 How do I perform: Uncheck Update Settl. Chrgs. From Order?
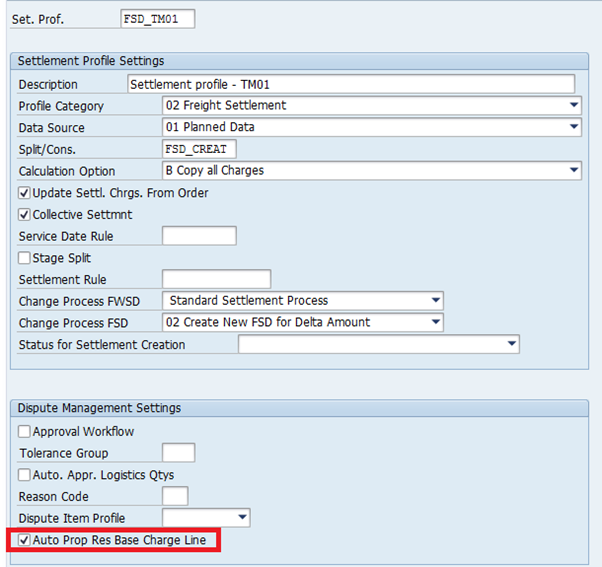(x=25, y=193)
